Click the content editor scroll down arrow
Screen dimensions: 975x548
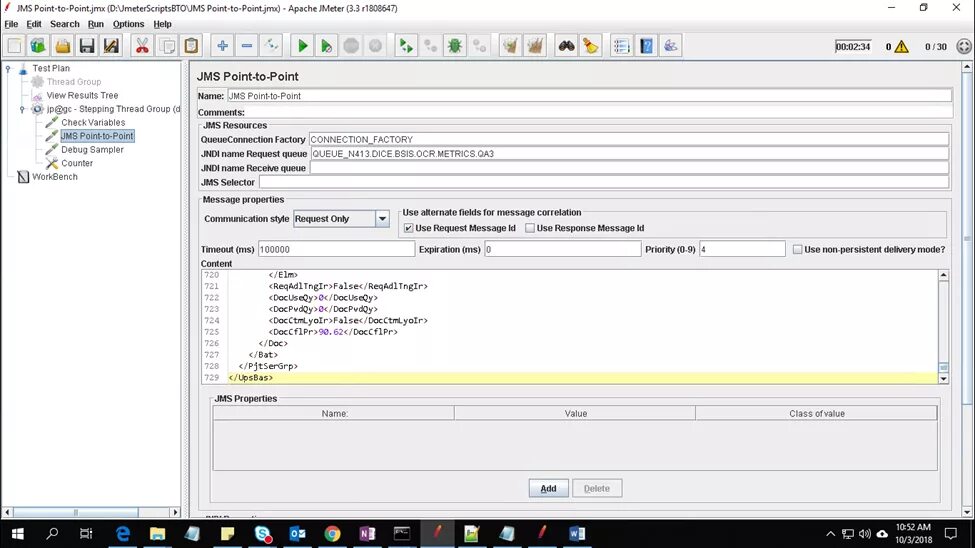pos(943,379)
